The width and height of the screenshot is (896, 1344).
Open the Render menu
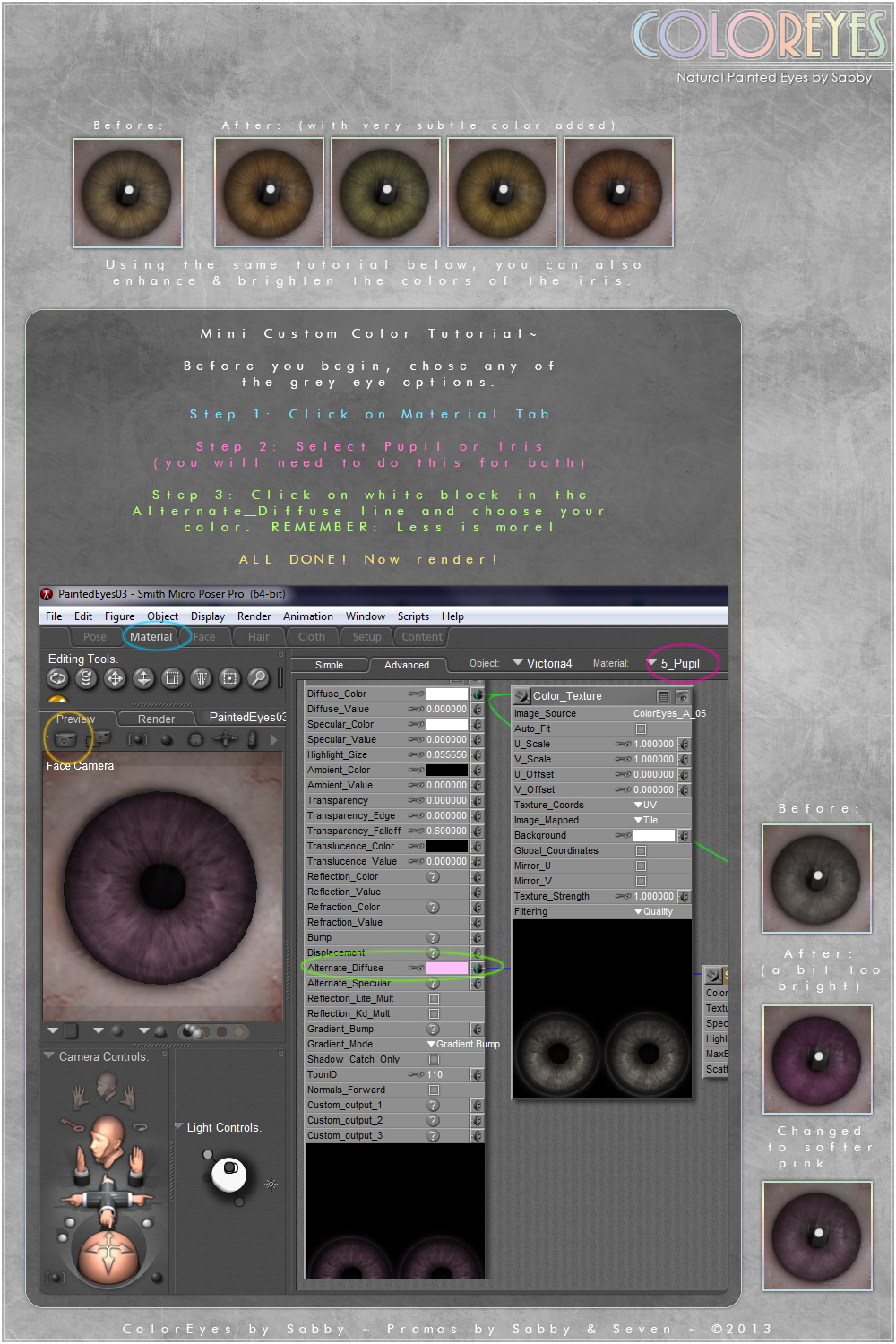pyautogui.click(x=254, y=616)
